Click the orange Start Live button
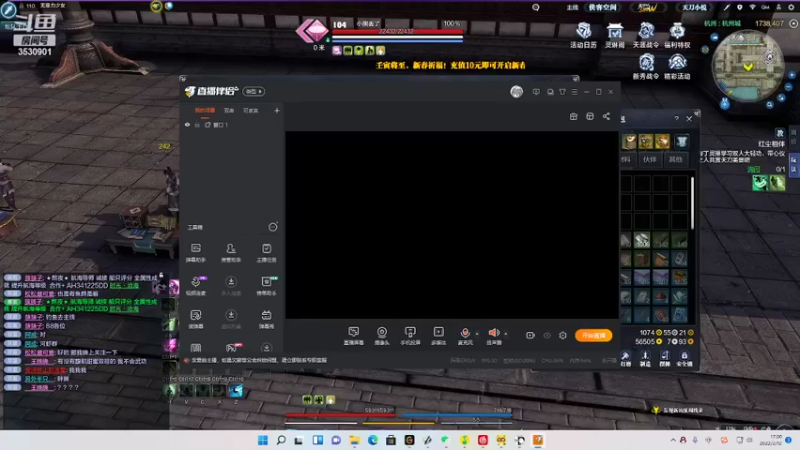Screen dimensions: 800x450 (593, 335)
